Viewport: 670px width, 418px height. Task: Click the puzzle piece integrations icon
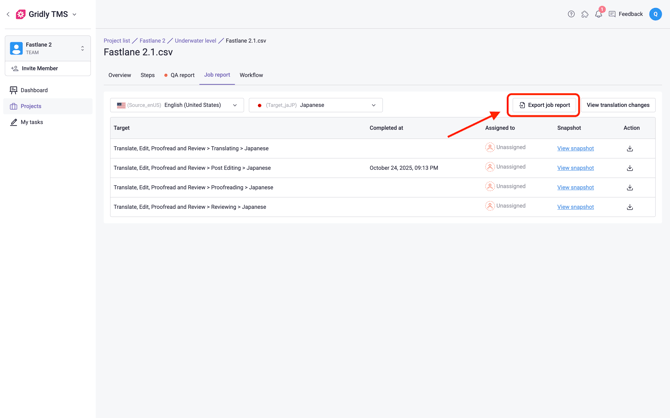[x=585, y=14]
